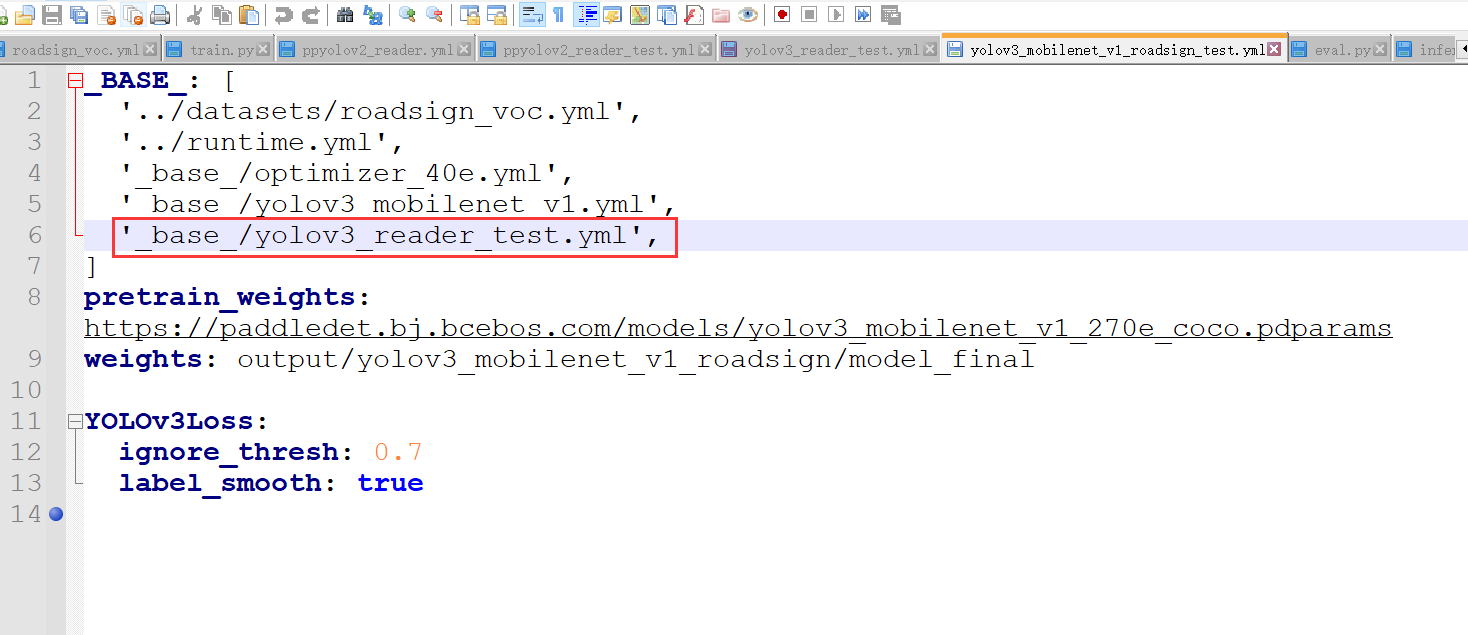Viewport: 1468px width, 635px height.
Task: Run macro multiple times icon
Action: tap(863, 15)
